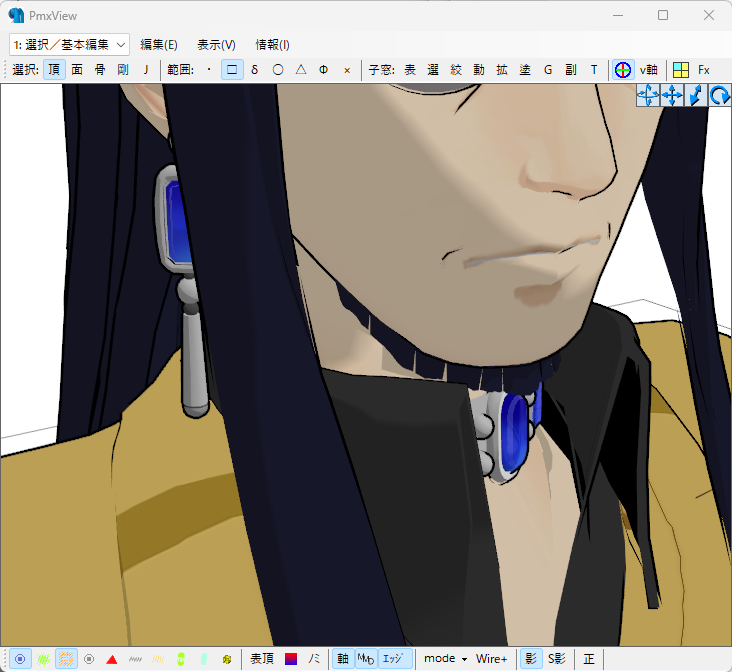Click the Wire+ button
This screenshot has width=732, height=672.
tap(491, 659)
